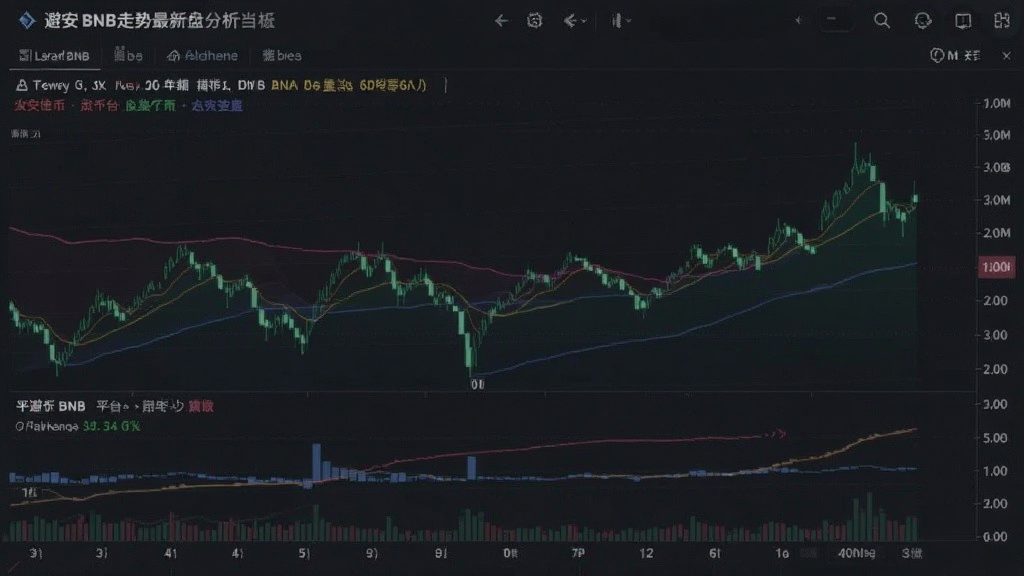Switch to the 'be' tab
This screenshot has width=1024, height=576.
tap(128, 56)
